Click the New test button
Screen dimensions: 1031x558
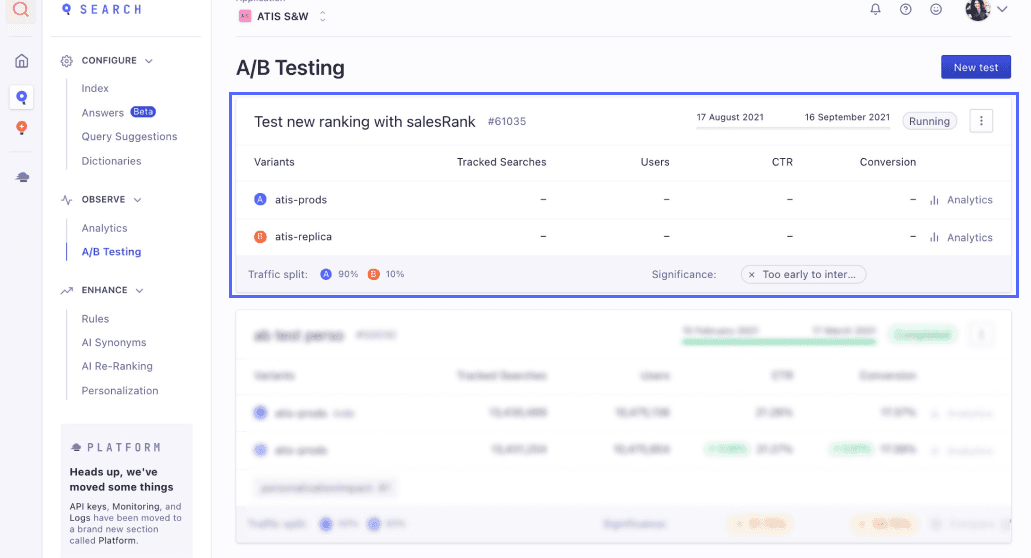tap(976, 67)
